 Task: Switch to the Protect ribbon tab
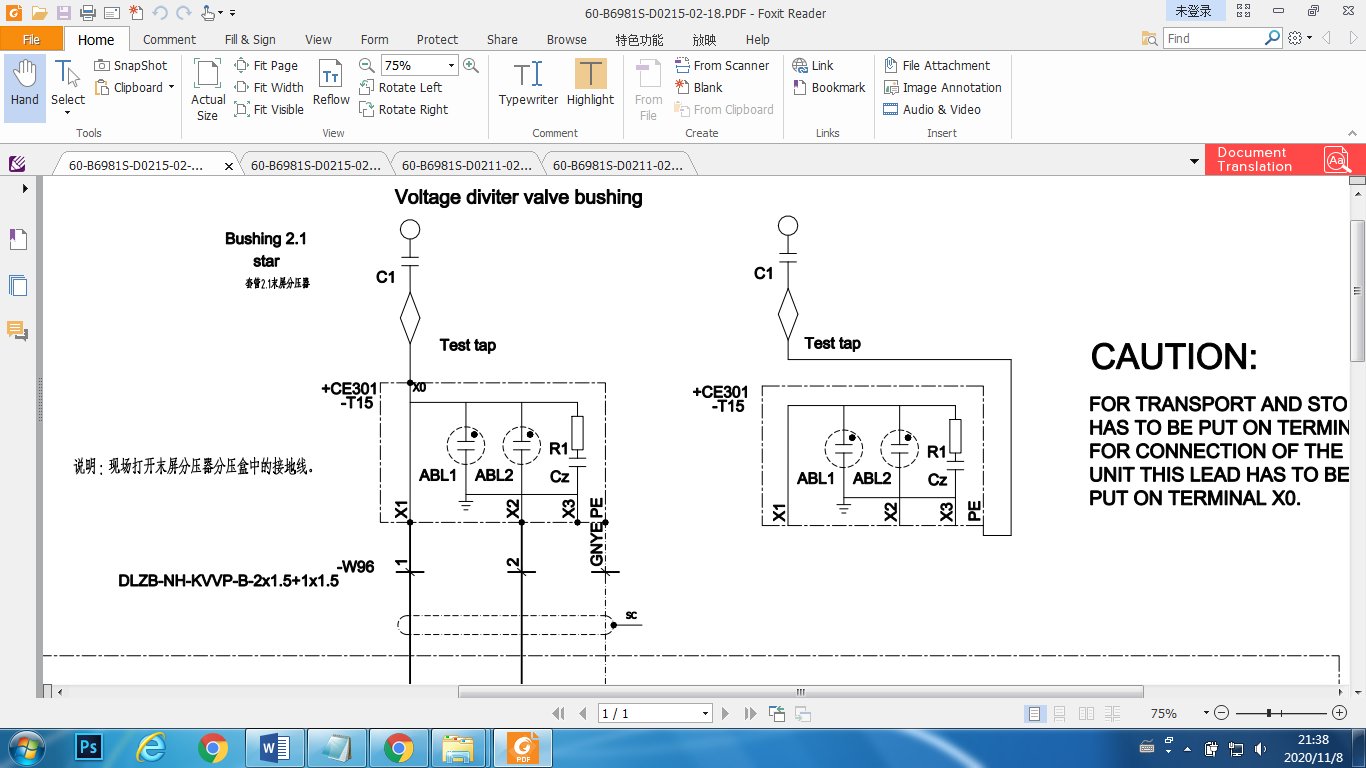click(x=437, y=39)
